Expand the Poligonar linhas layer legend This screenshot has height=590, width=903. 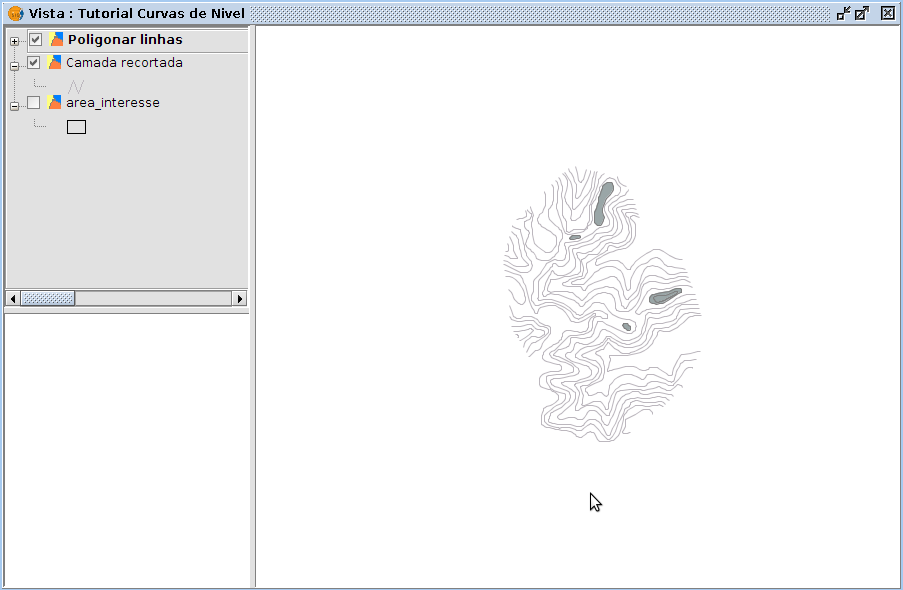click(15, 41)
